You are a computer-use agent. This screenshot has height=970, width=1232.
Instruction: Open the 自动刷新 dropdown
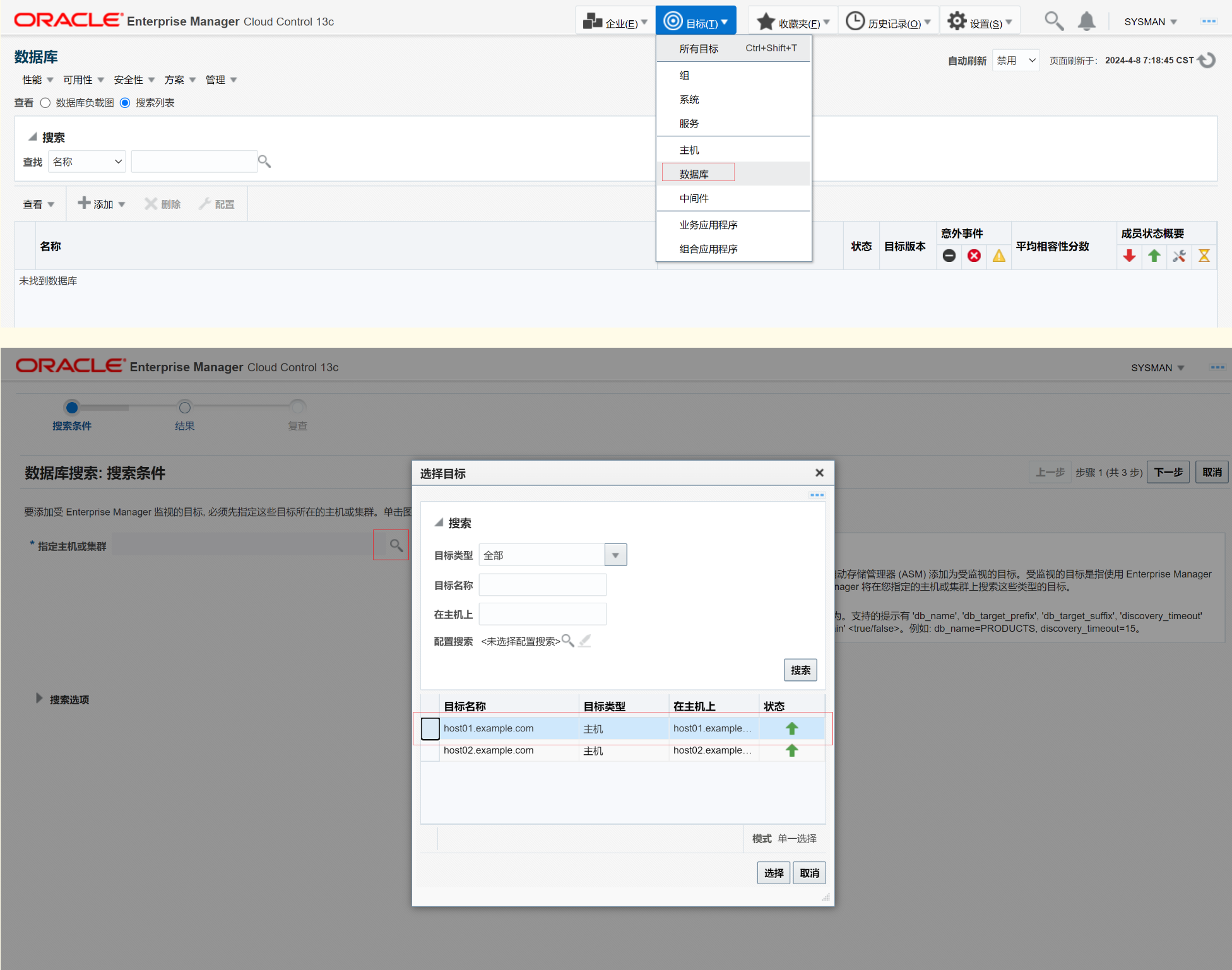coord(1016,61)
